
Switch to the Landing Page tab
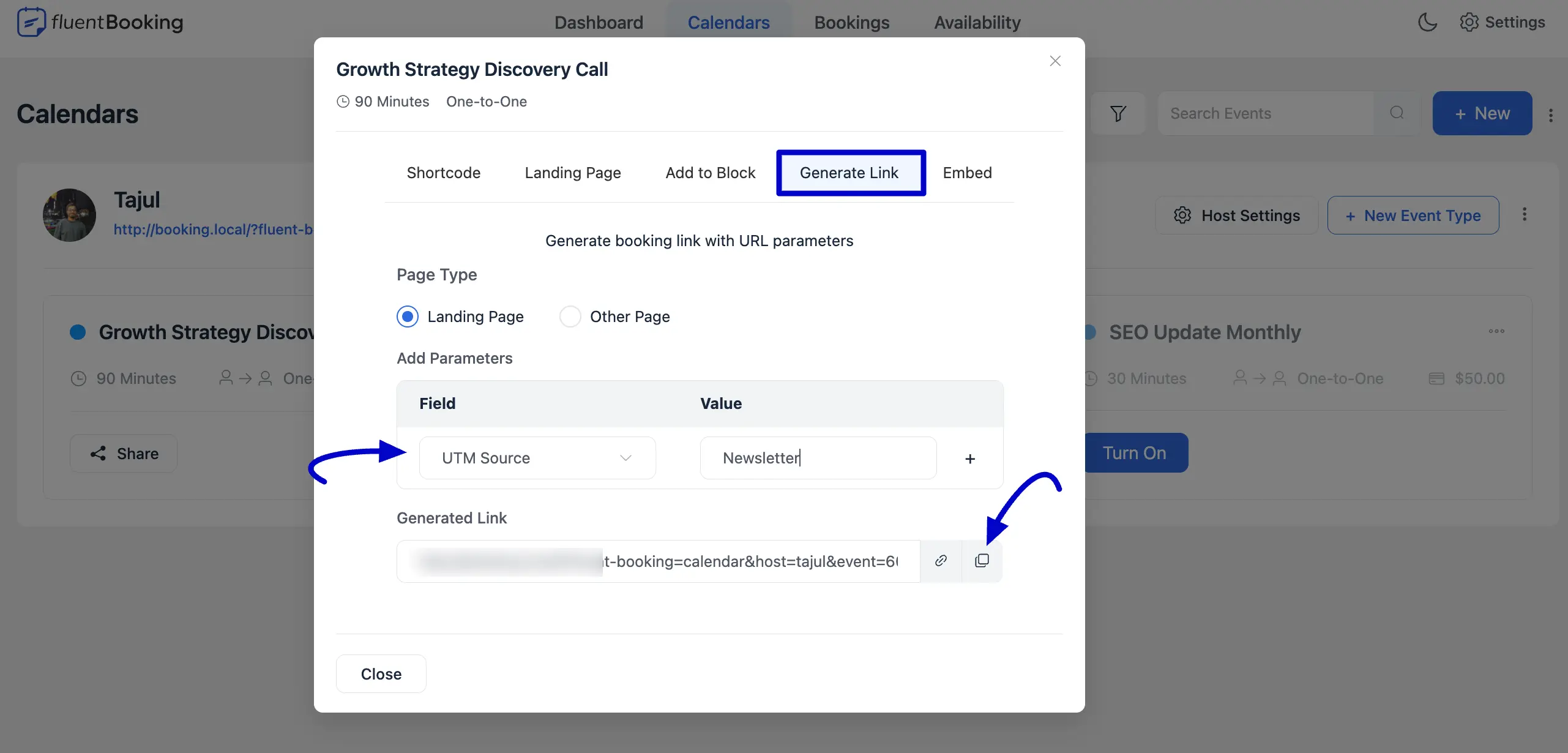click(573, 173)
